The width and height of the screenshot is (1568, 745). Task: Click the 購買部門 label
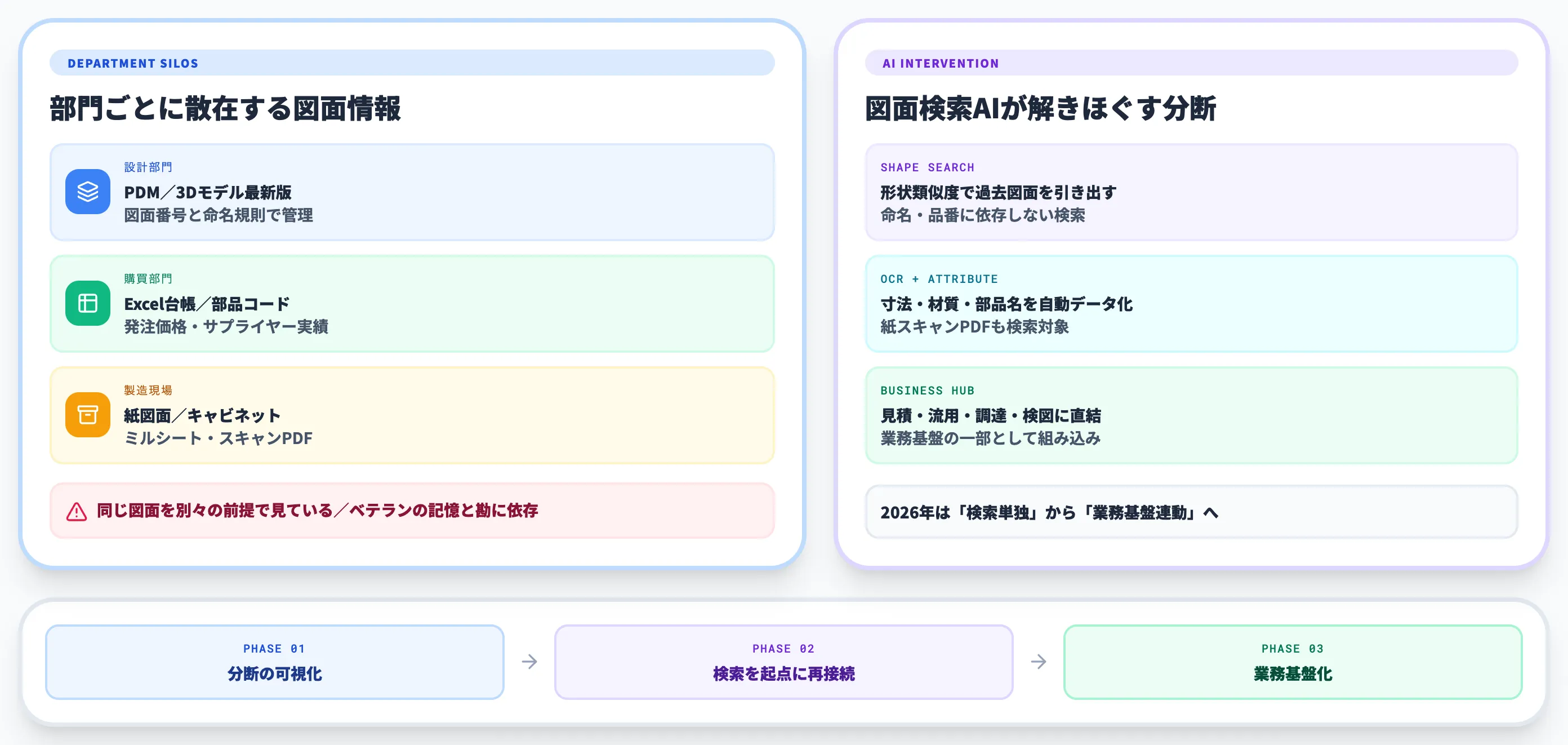148,278
